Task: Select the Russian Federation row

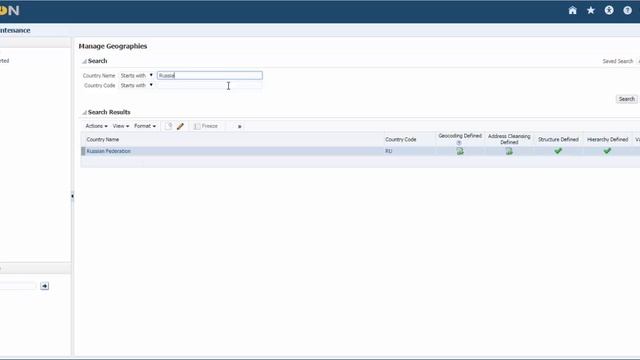Action: [x=360, y=151]
